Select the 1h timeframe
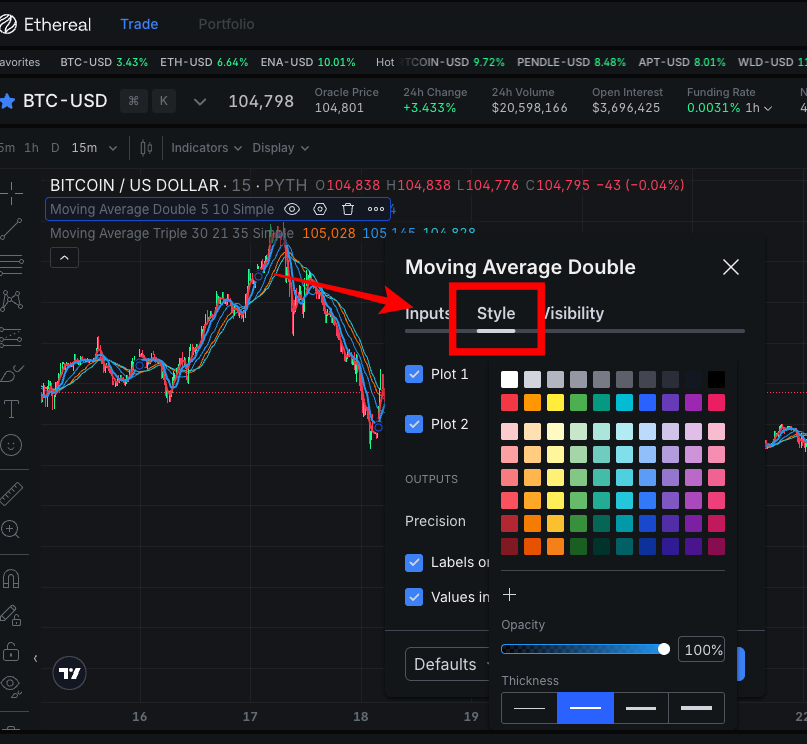The height and width of the screenshot is (744, 807). click(x=31, y=148)
